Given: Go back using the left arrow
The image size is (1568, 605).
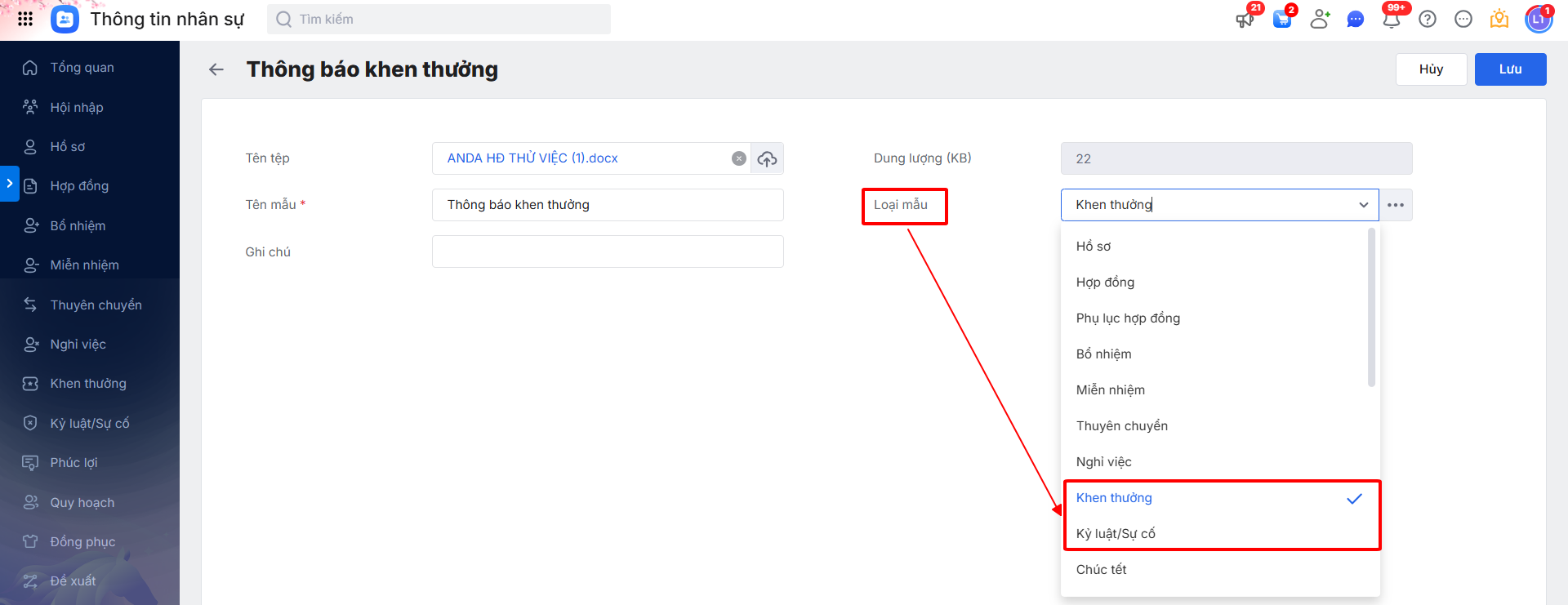Looking at the screenshot, I should (216, 70).
